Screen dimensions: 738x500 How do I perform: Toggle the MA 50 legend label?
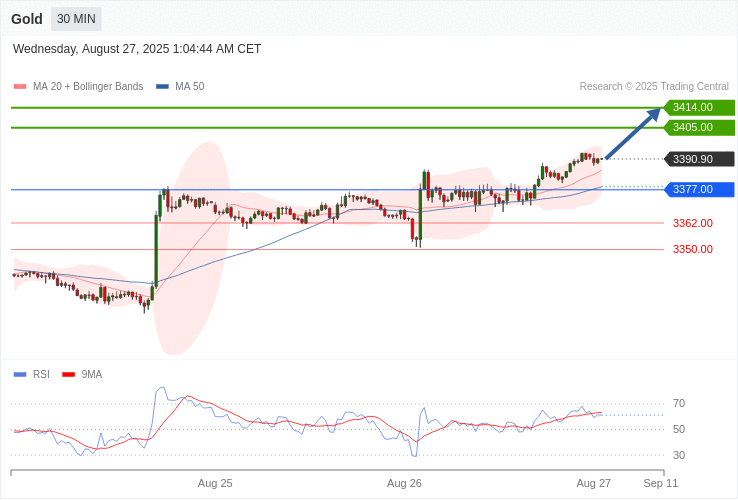(x=189, y=87)
